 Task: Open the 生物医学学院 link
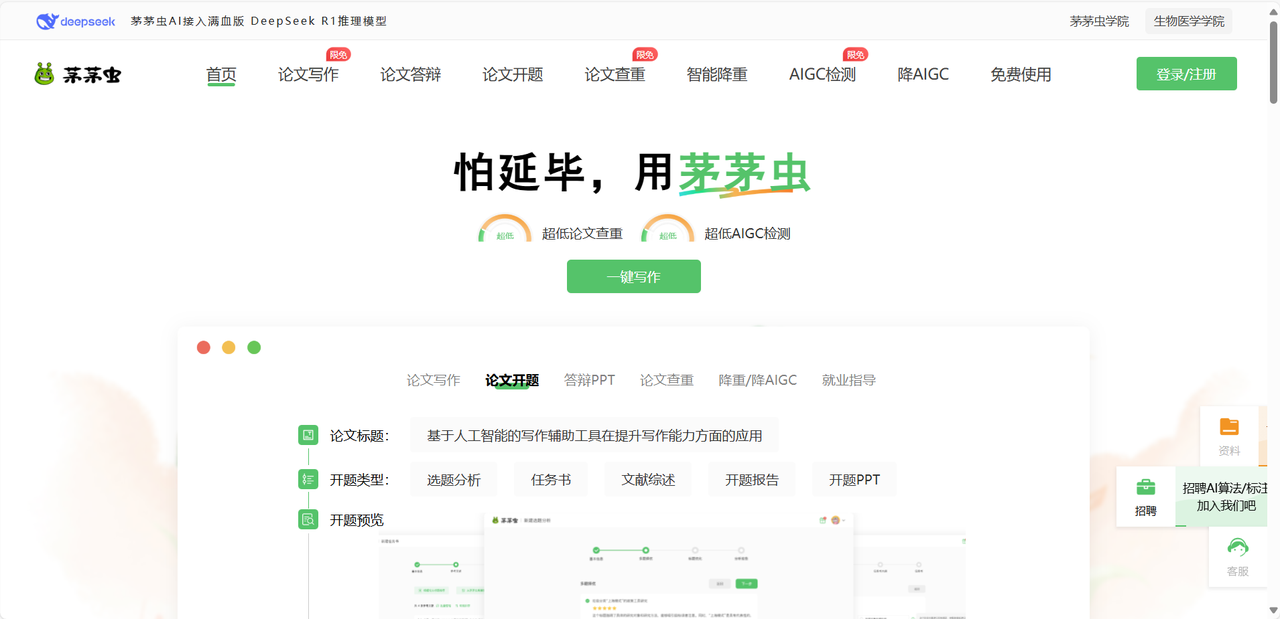(1188, 21)
